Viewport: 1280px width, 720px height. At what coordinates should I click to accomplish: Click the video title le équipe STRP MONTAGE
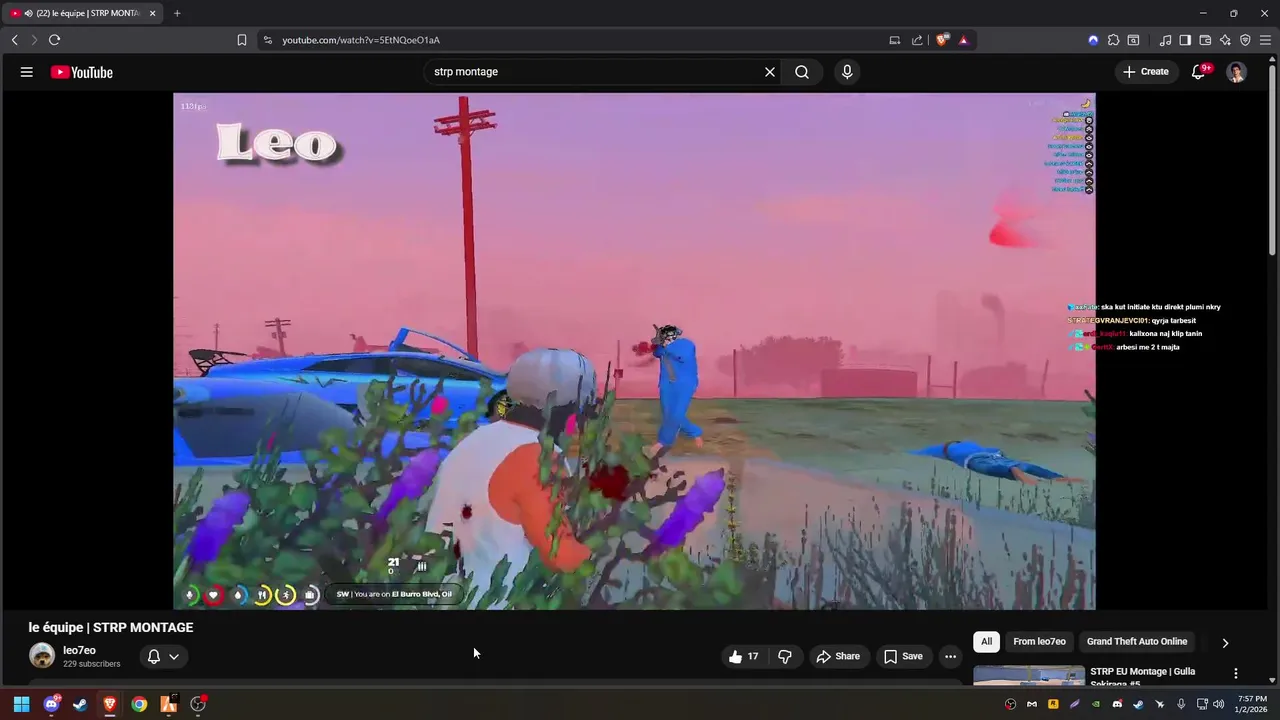tap(111, 628)
